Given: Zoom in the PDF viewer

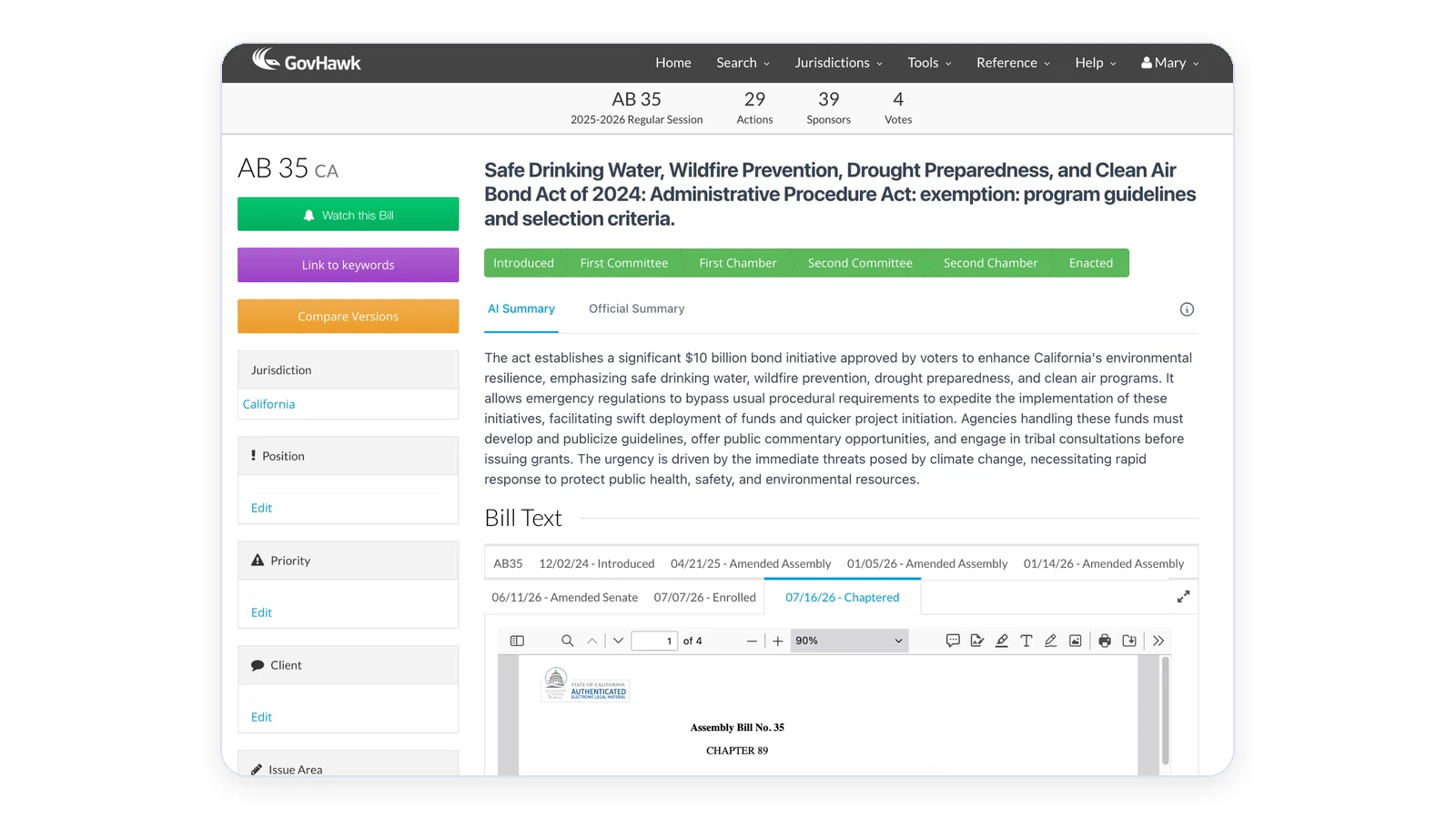Looking at the screenshot, I should [777, 641].
